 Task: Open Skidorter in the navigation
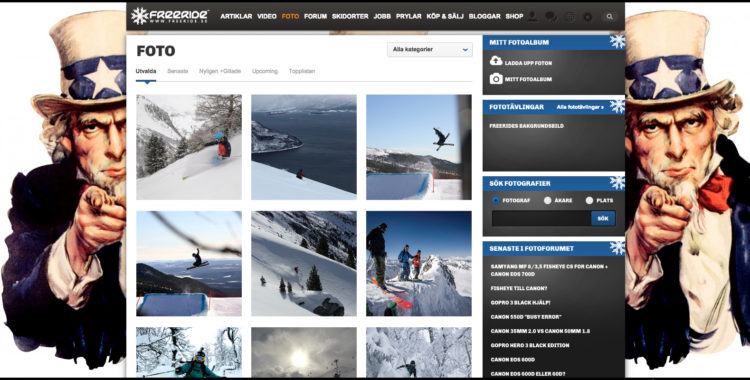[350, 16]
